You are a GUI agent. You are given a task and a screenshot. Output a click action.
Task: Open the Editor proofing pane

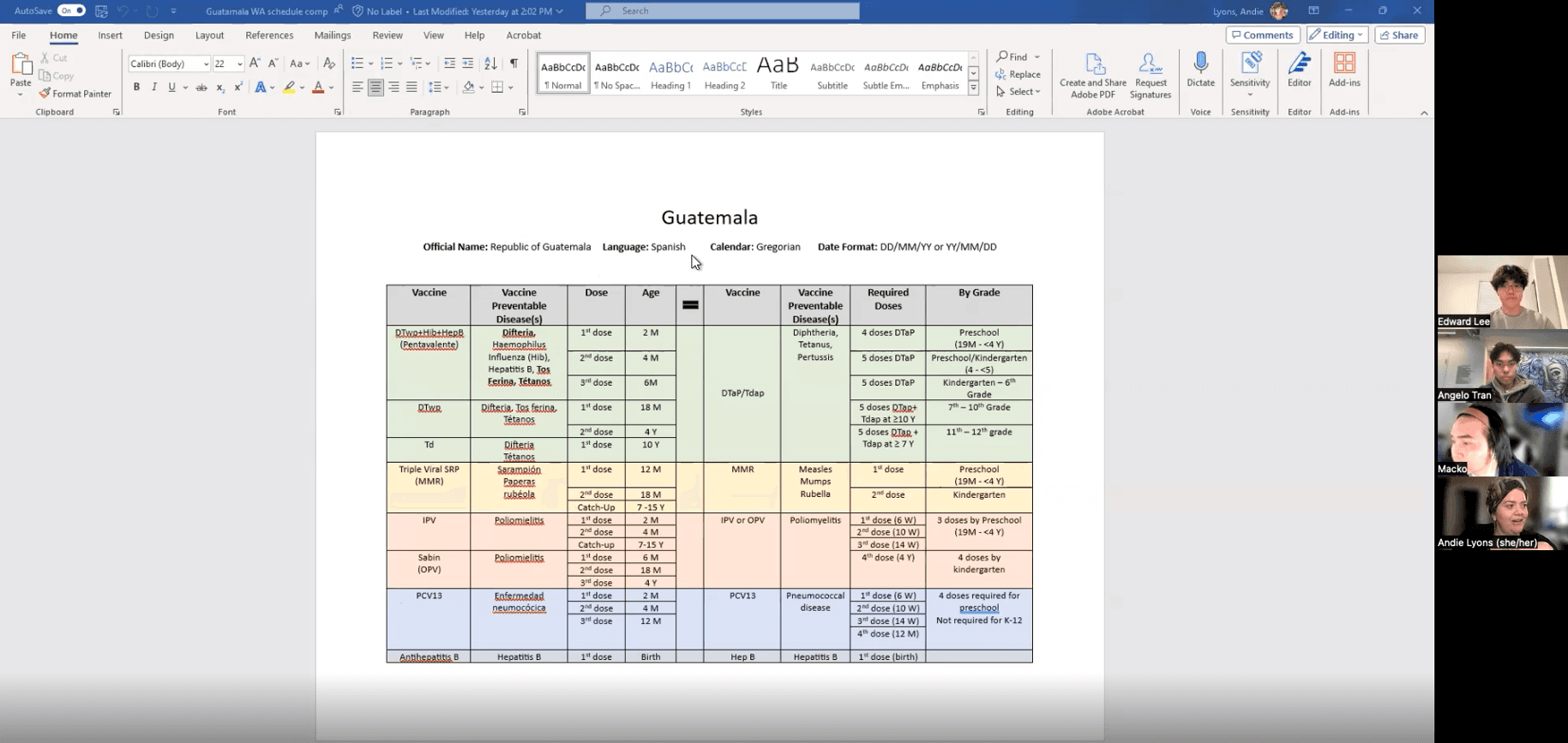pyautogui.click(x=1299, y=69)
